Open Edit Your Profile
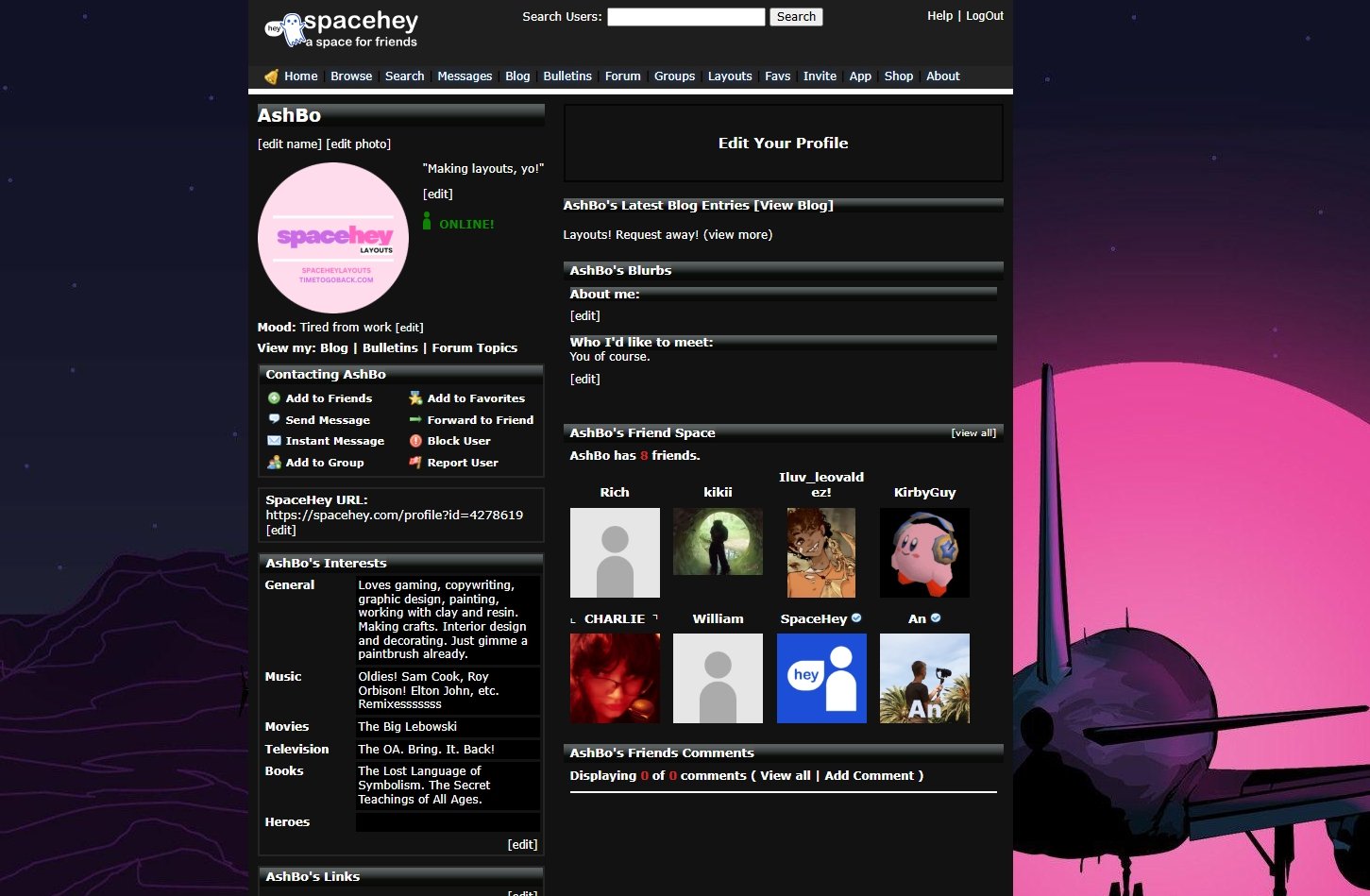The height and width of the screenshot is (896, 1370). [x=783, y=143]
